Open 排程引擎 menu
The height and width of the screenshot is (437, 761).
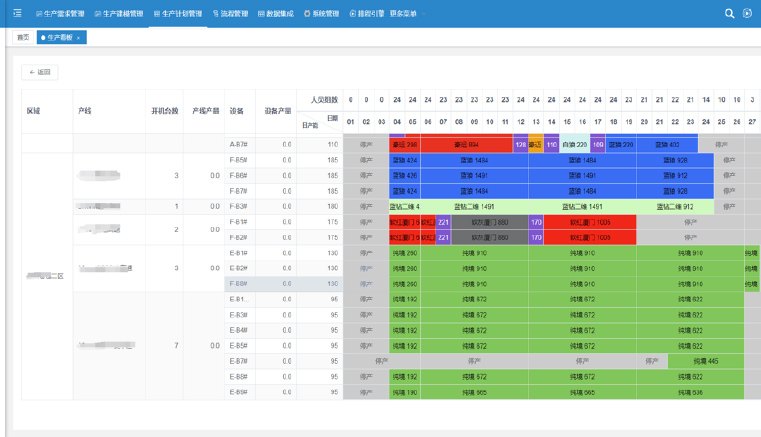click(367, 14)
